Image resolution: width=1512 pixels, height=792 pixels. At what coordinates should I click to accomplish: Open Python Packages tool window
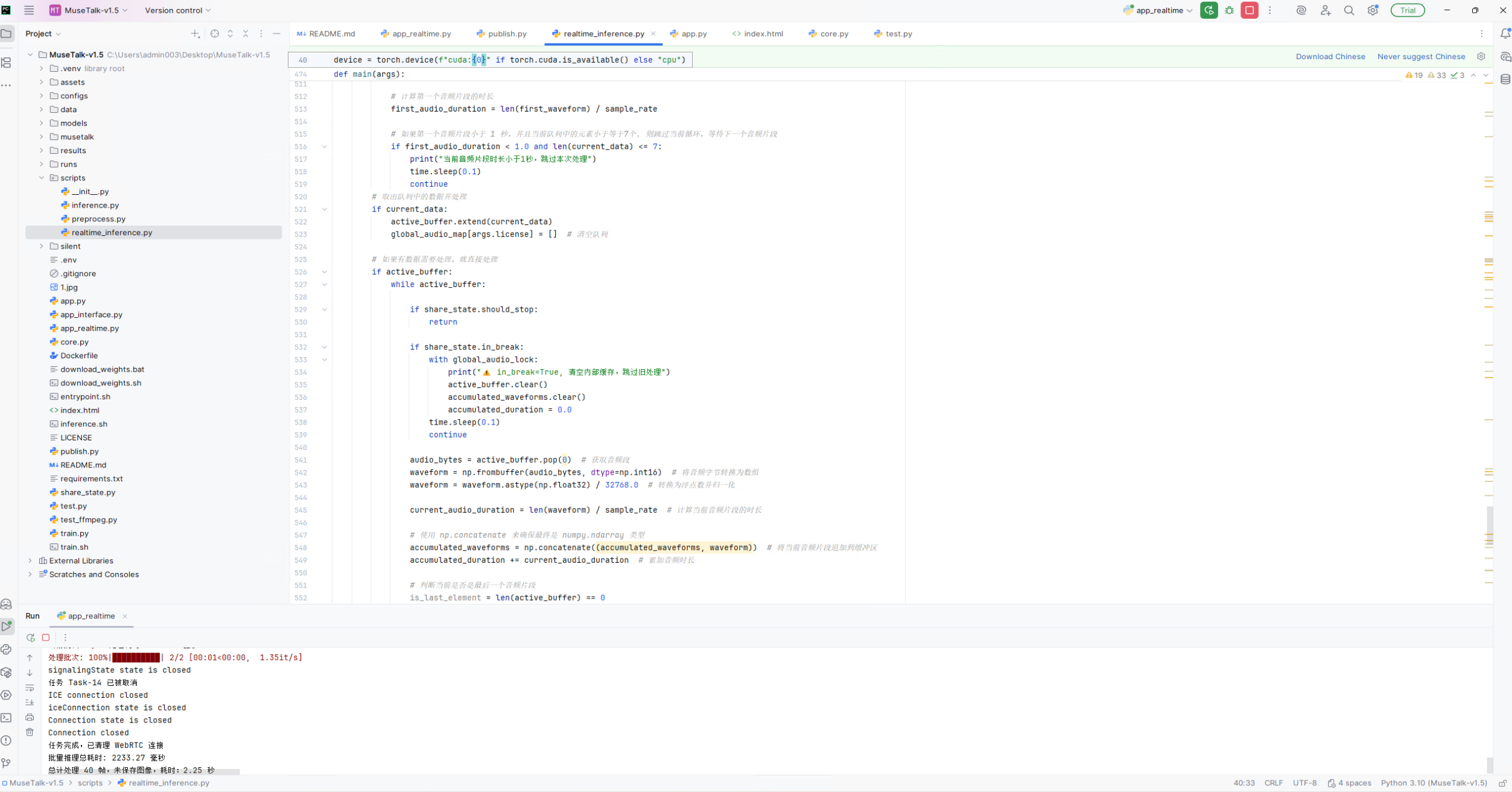tap(7, 672)
